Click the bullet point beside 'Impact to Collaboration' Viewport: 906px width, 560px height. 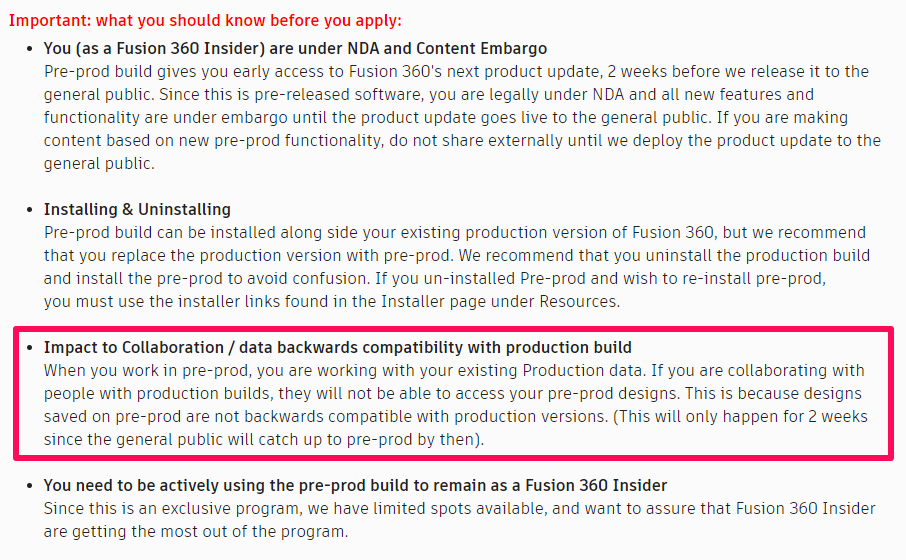[29, 348]
